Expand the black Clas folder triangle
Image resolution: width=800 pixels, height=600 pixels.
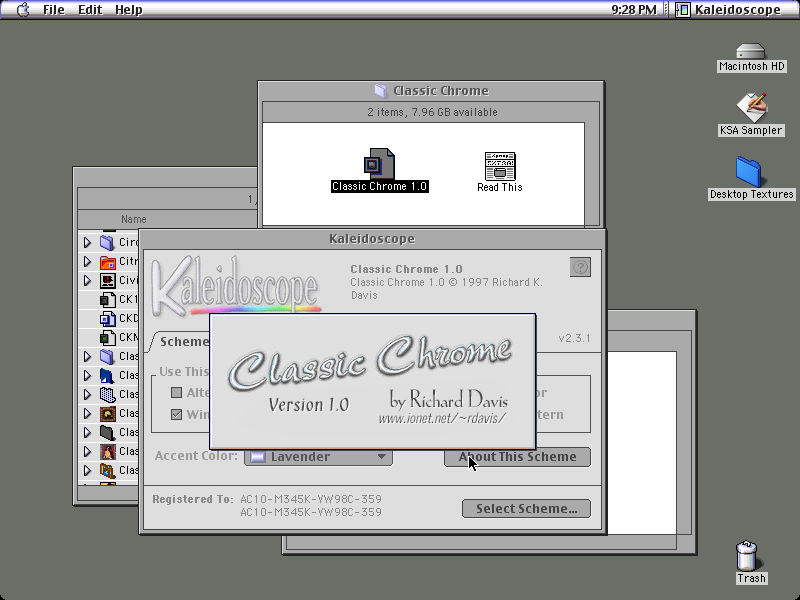pyautogui.click(x=87, y=433)
